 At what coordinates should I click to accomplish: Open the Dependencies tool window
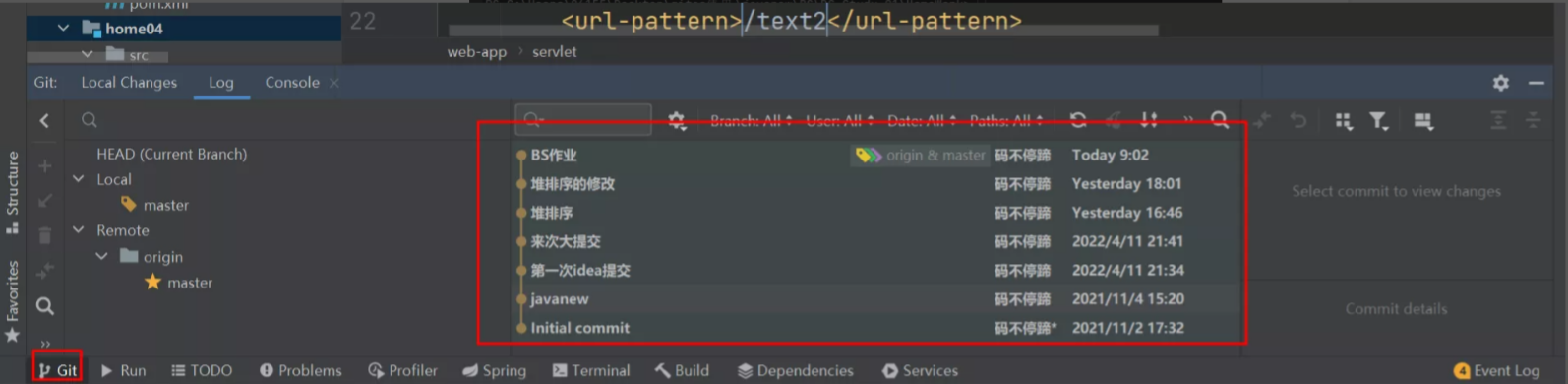(x=795, y=370)
